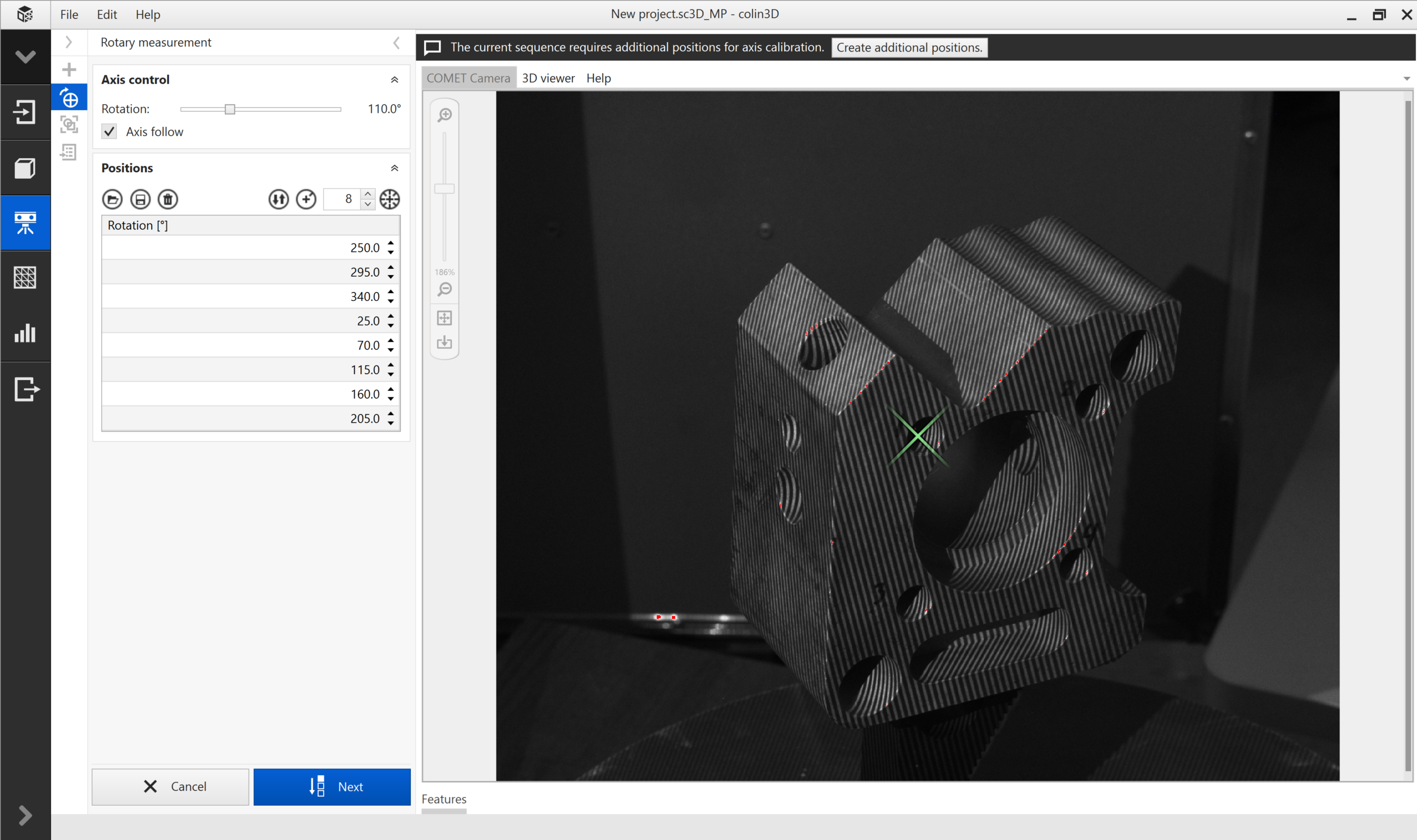Click the magnifier-plus zoom in icon
This screenshot has width=1417, height=840.
click(x=444, y=116)
